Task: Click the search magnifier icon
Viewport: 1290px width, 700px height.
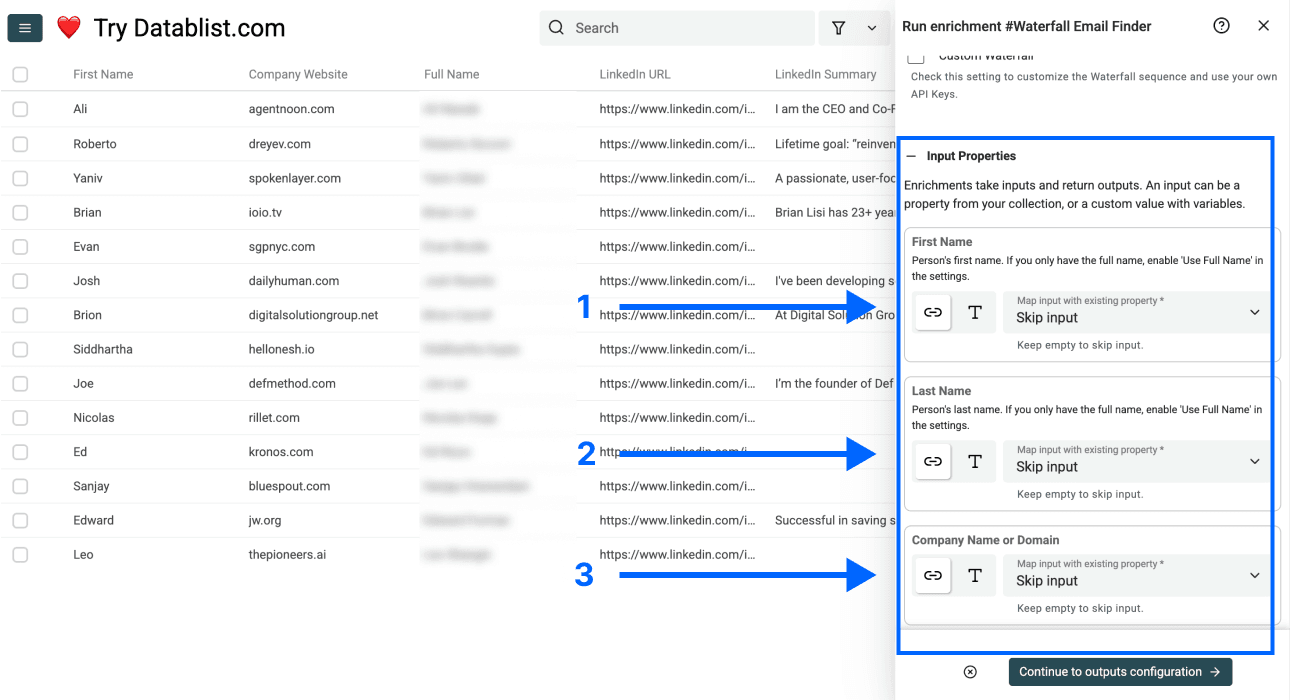Action: [555, 28]
